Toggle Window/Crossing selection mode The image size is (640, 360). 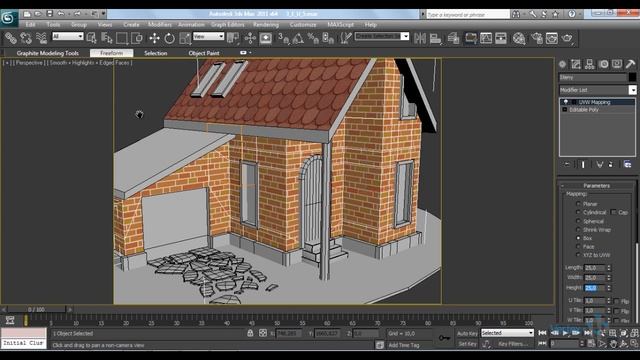point(137,38)
